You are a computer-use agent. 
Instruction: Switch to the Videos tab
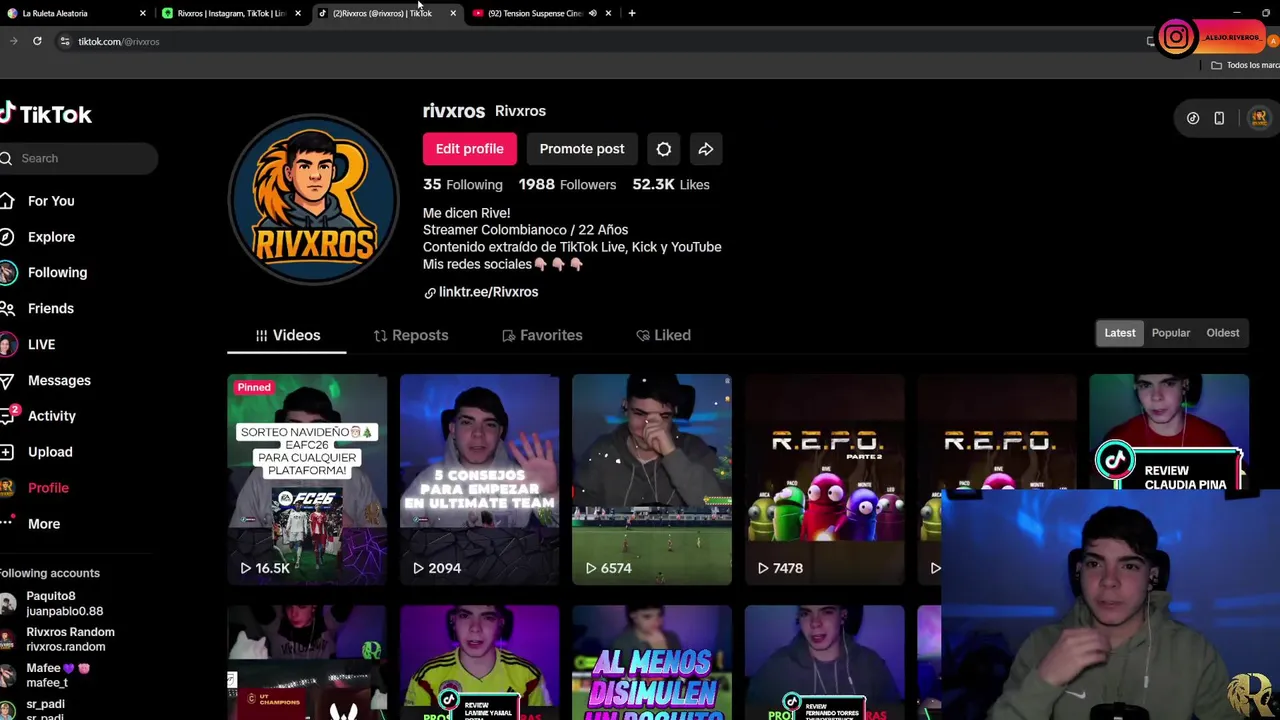click(x=287, y=335)
